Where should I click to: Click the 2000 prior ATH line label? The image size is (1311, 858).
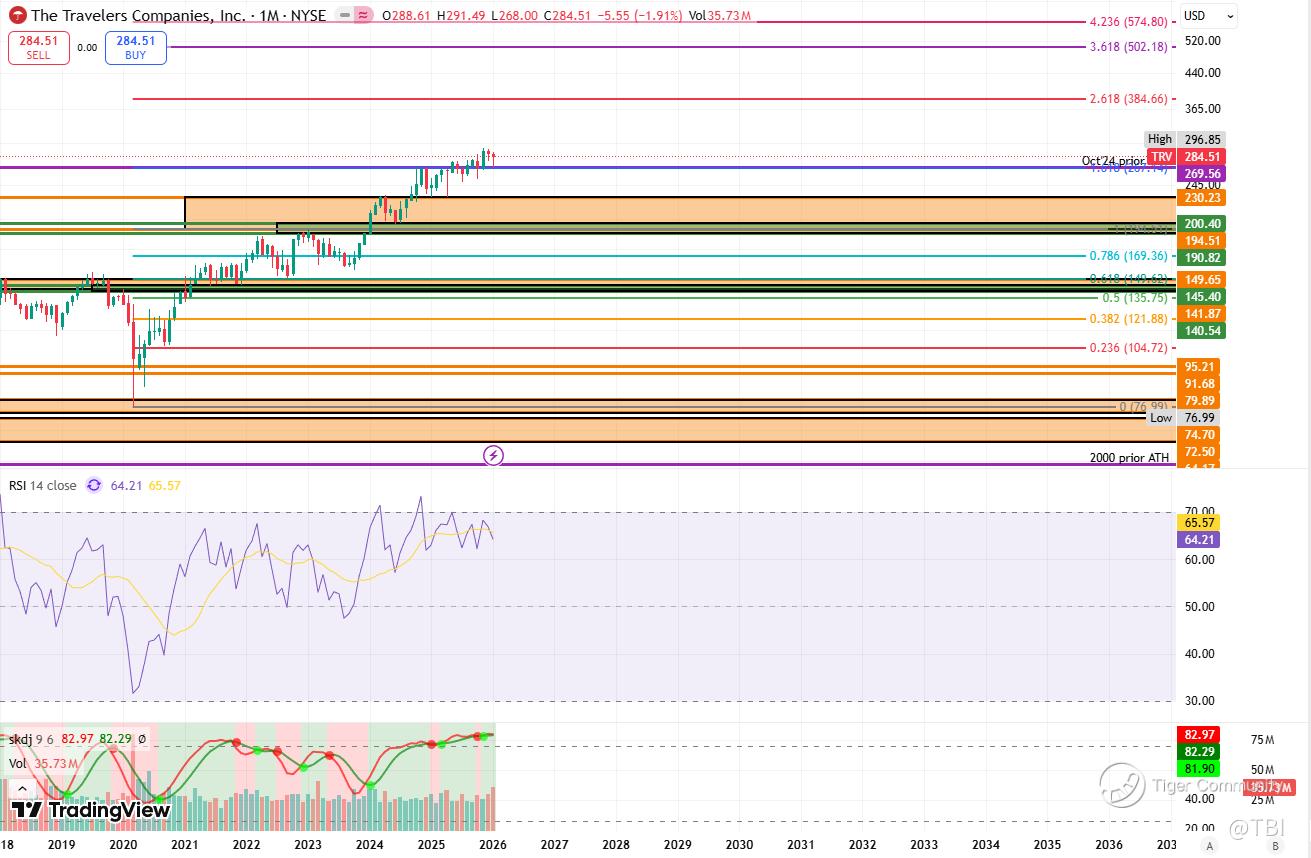(x=1129, y=458)
